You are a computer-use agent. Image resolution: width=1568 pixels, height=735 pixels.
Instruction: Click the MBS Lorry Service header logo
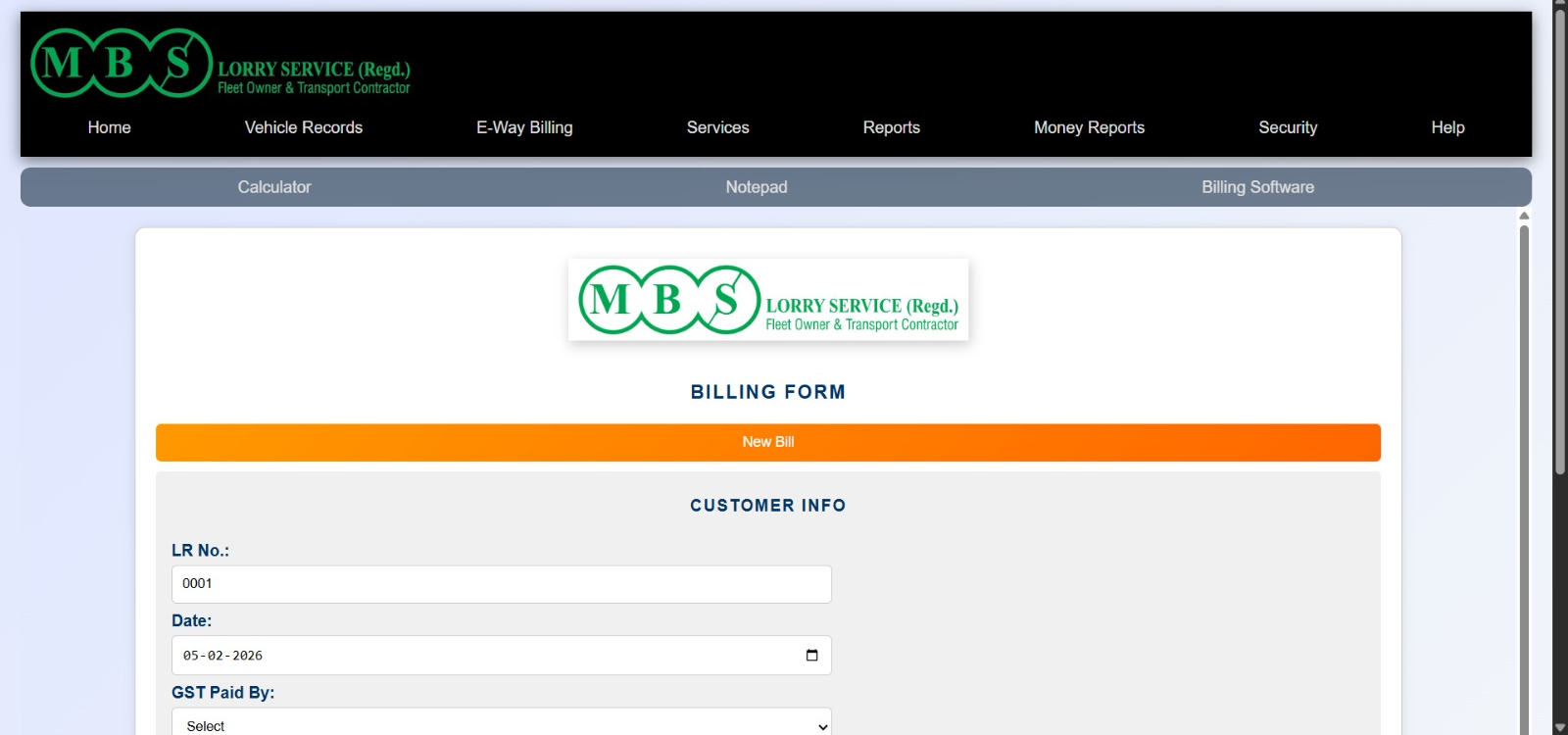(x=220, y=64)
